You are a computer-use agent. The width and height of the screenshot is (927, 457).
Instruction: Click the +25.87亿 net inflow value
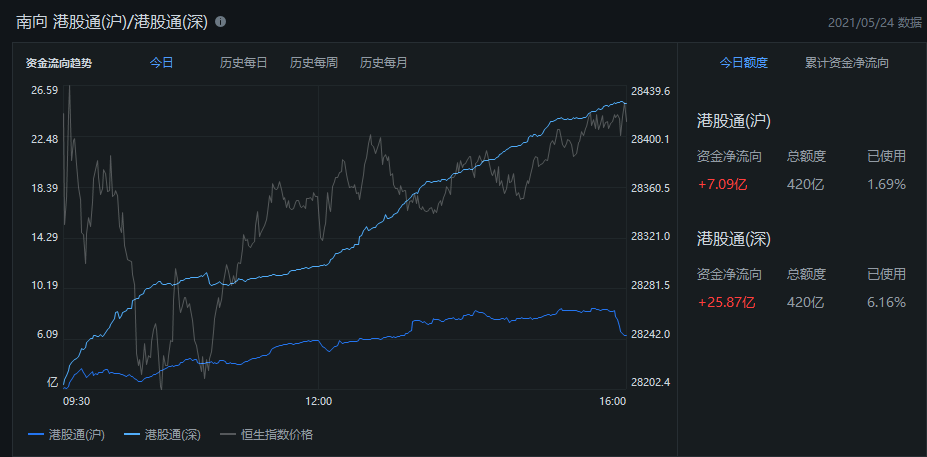tap(727, 302)
